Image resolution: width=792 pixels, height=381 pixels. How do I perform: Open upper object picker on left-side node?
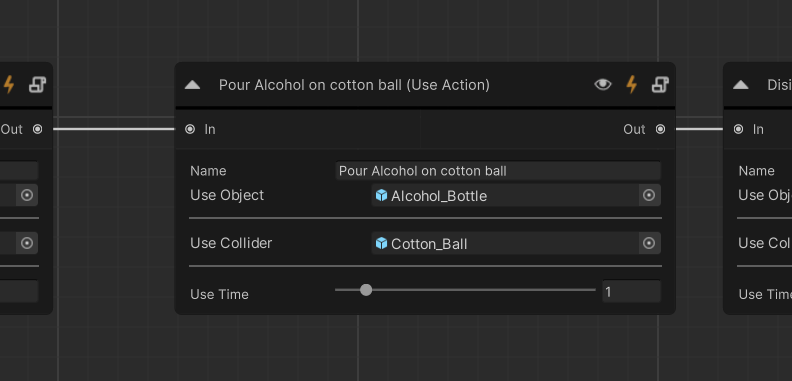point(27,196)
